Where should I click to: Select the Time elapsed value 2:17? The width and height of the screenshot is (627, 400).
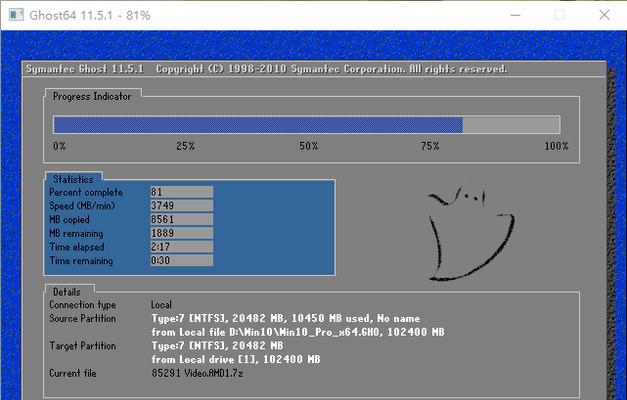click(182, 247)
